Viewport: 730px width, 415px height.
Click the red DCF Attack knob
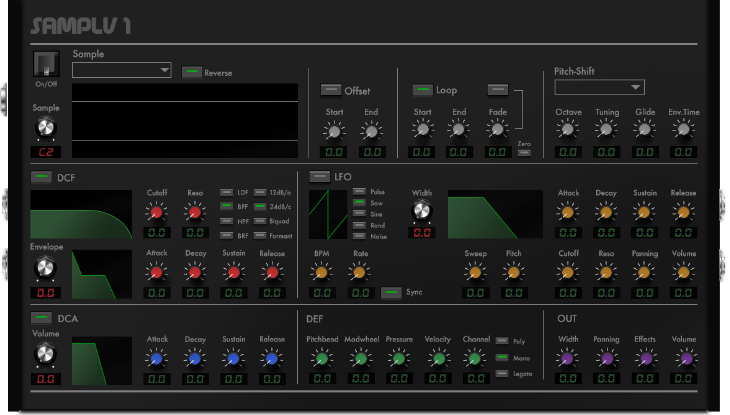point(156,272)
